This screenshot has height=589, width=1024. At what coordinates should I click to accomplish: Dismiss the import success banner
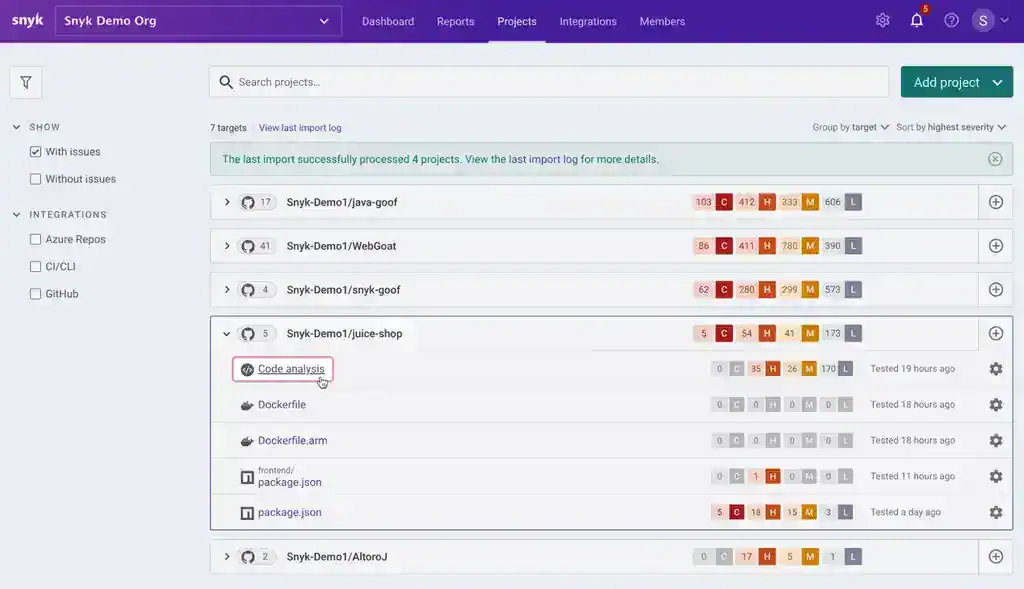pos(995,159)
